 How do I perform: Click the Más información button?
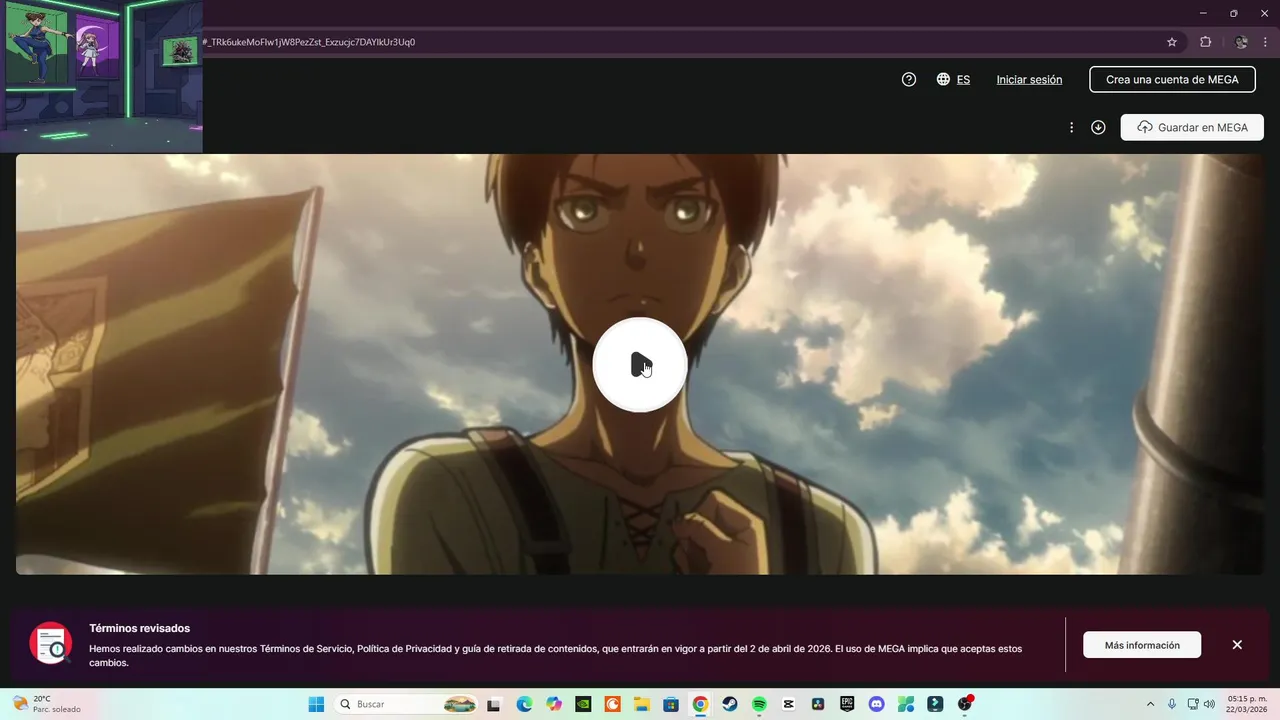(1142, 645)
